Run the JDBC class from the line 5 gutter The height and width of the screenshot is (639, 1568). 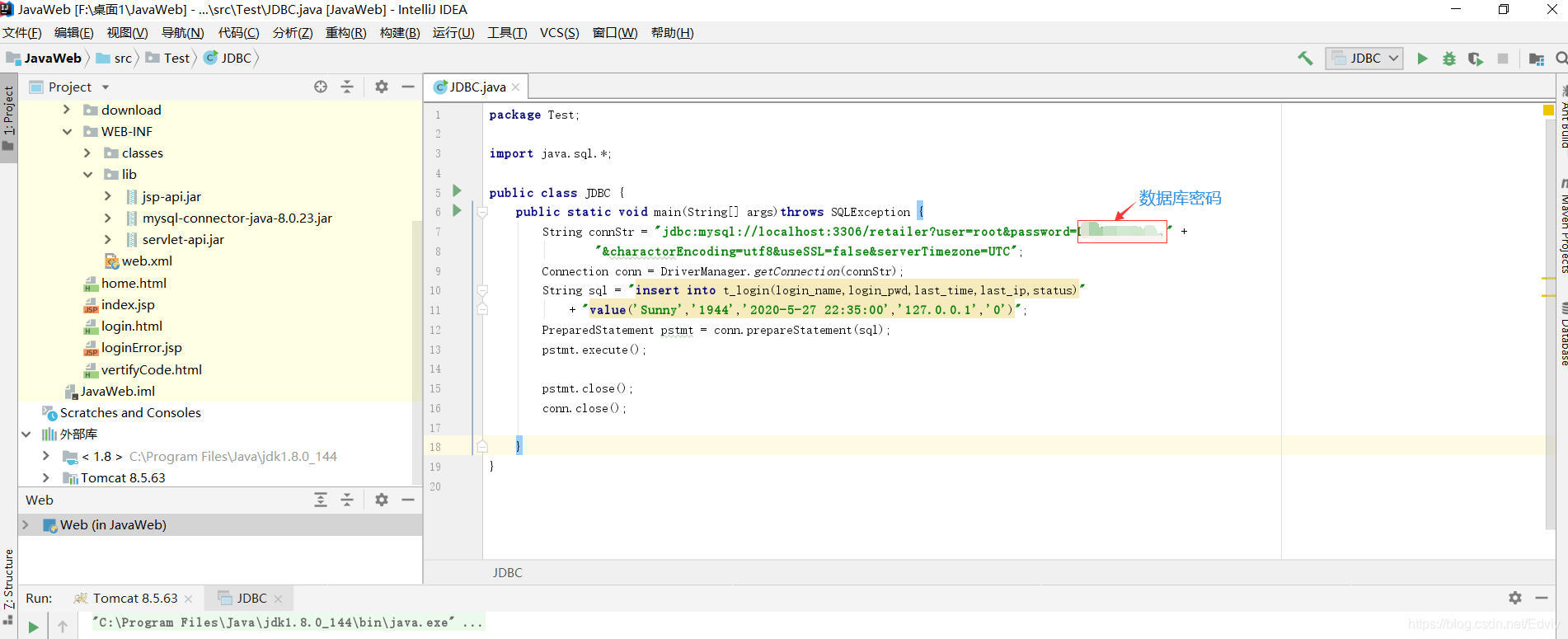457,191
